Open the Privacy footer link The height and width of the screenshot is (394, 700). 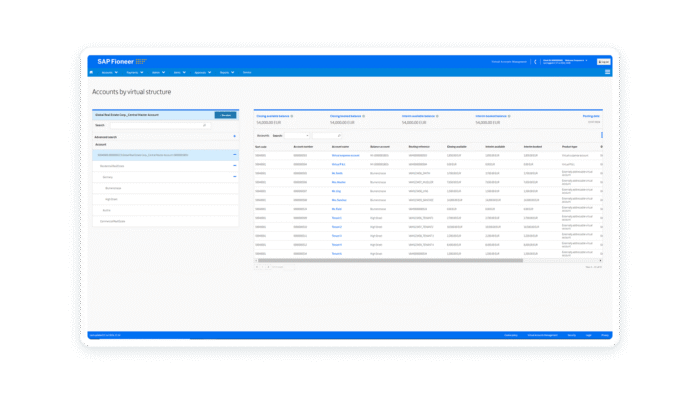[604, 335]
